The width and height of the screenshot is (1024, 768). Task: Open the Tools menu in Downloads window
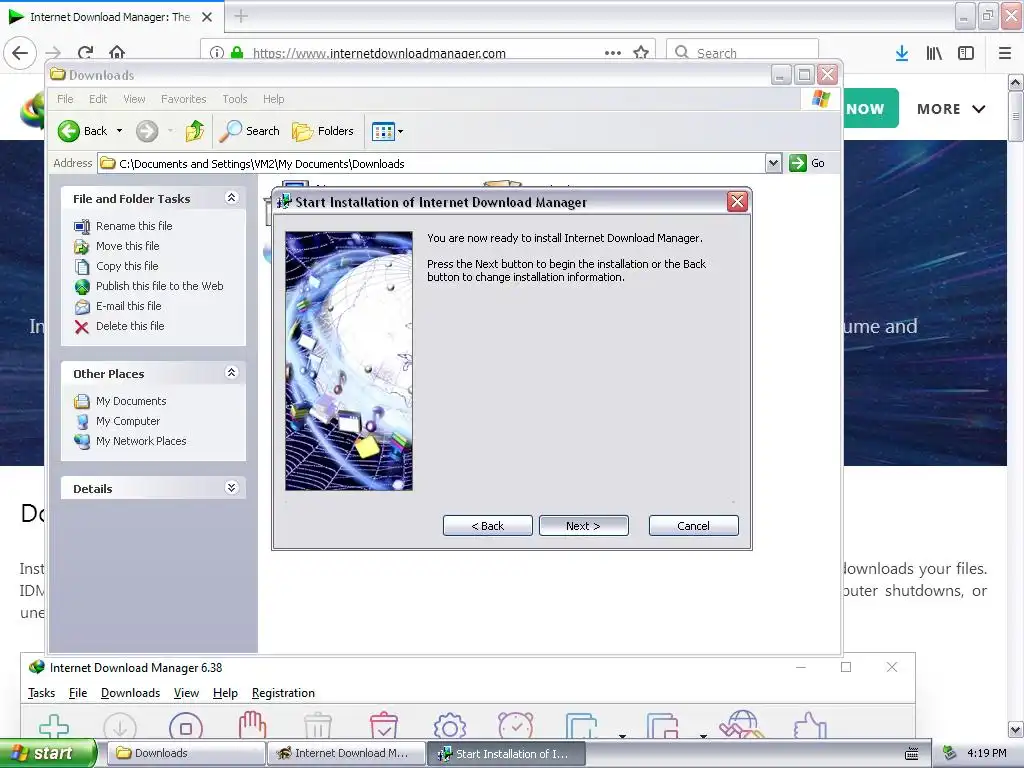(234, 99)
